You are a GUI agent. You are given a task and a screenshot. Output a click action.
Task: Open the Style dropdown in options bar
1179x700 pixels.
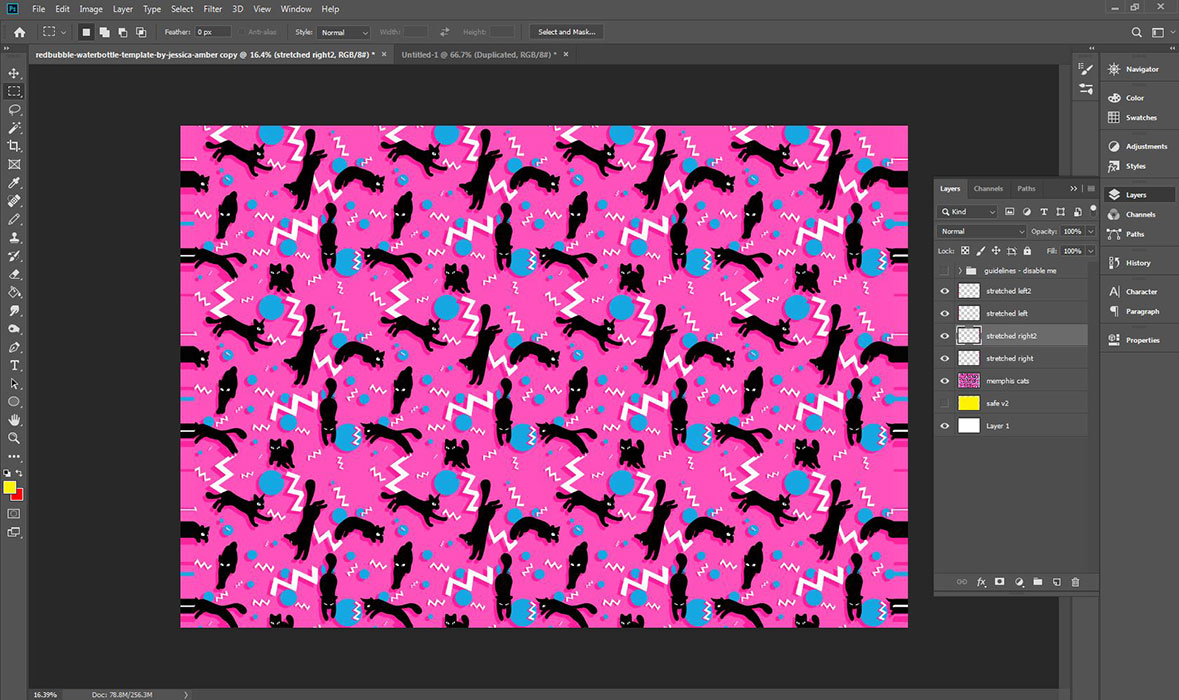click(344, 32)
